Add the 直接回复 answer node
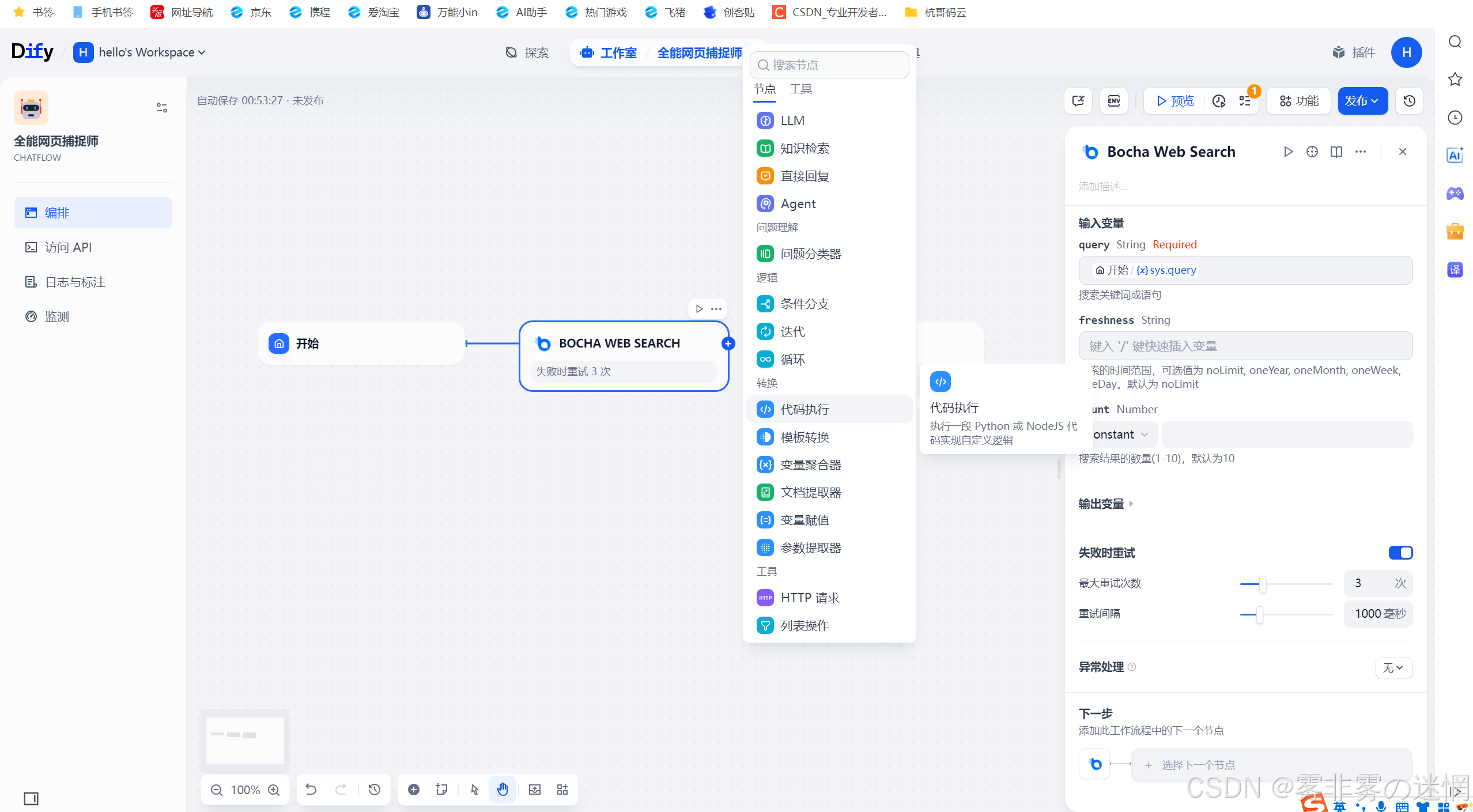 [829, 176]
